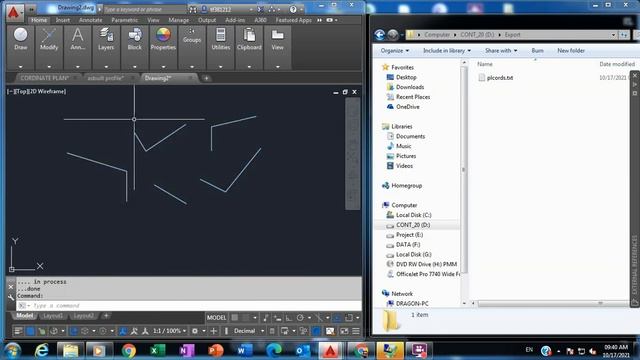Open Excel from the taskbar
Image resolution: width=640 pixels, height=360 pixels.
click(x=157, y=350)
